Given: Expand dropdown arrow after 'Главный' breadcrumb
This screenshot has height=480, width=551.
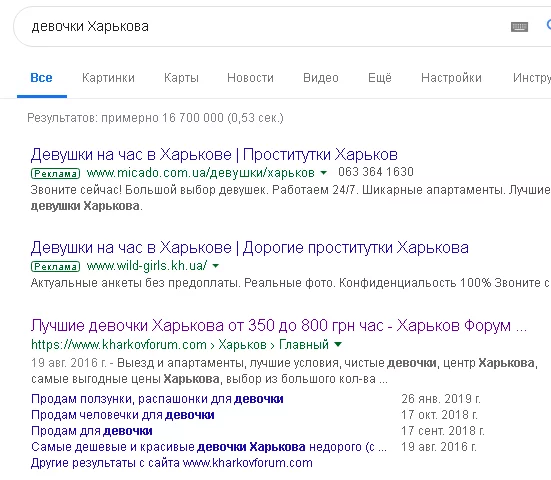Looking at the screenshot, I should tap(338, 344).
